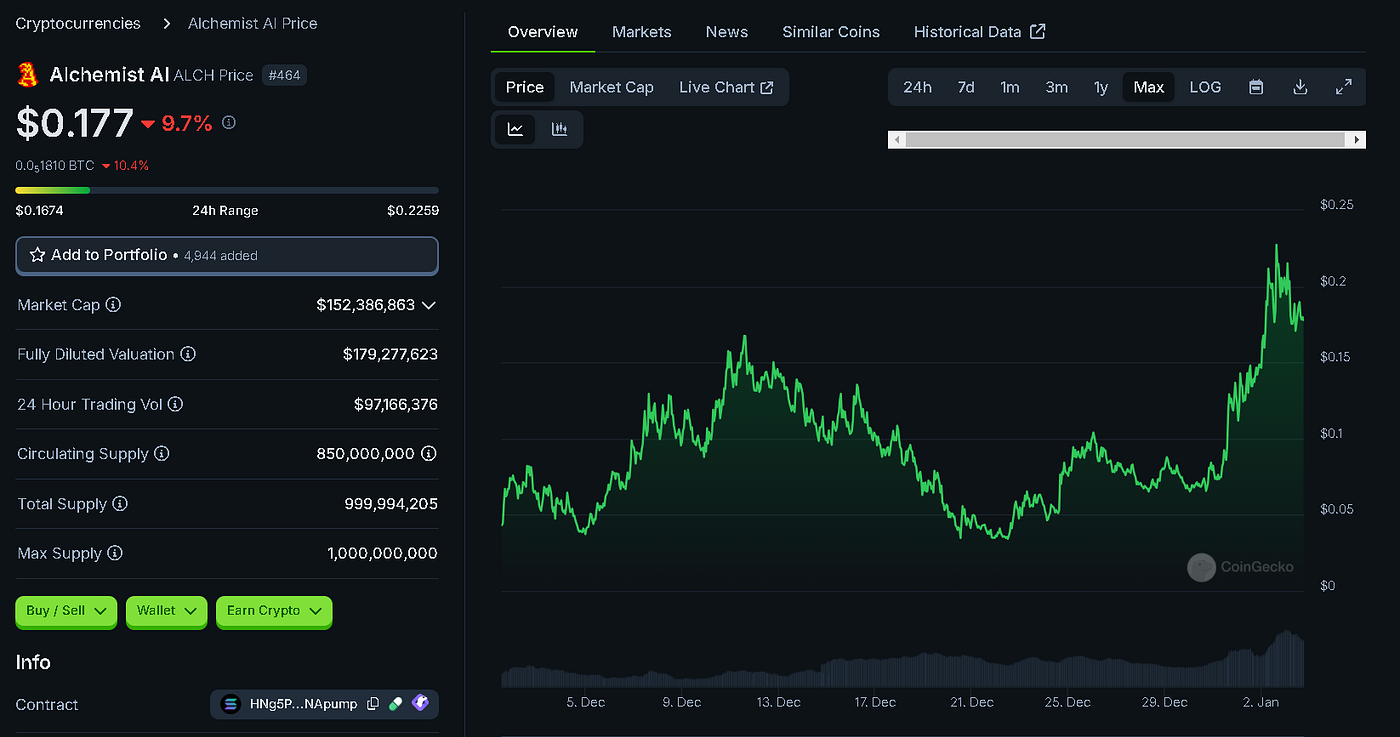The image size is (1400, 737).
Task: Set chart range to Max
Action: point(1149,87)
